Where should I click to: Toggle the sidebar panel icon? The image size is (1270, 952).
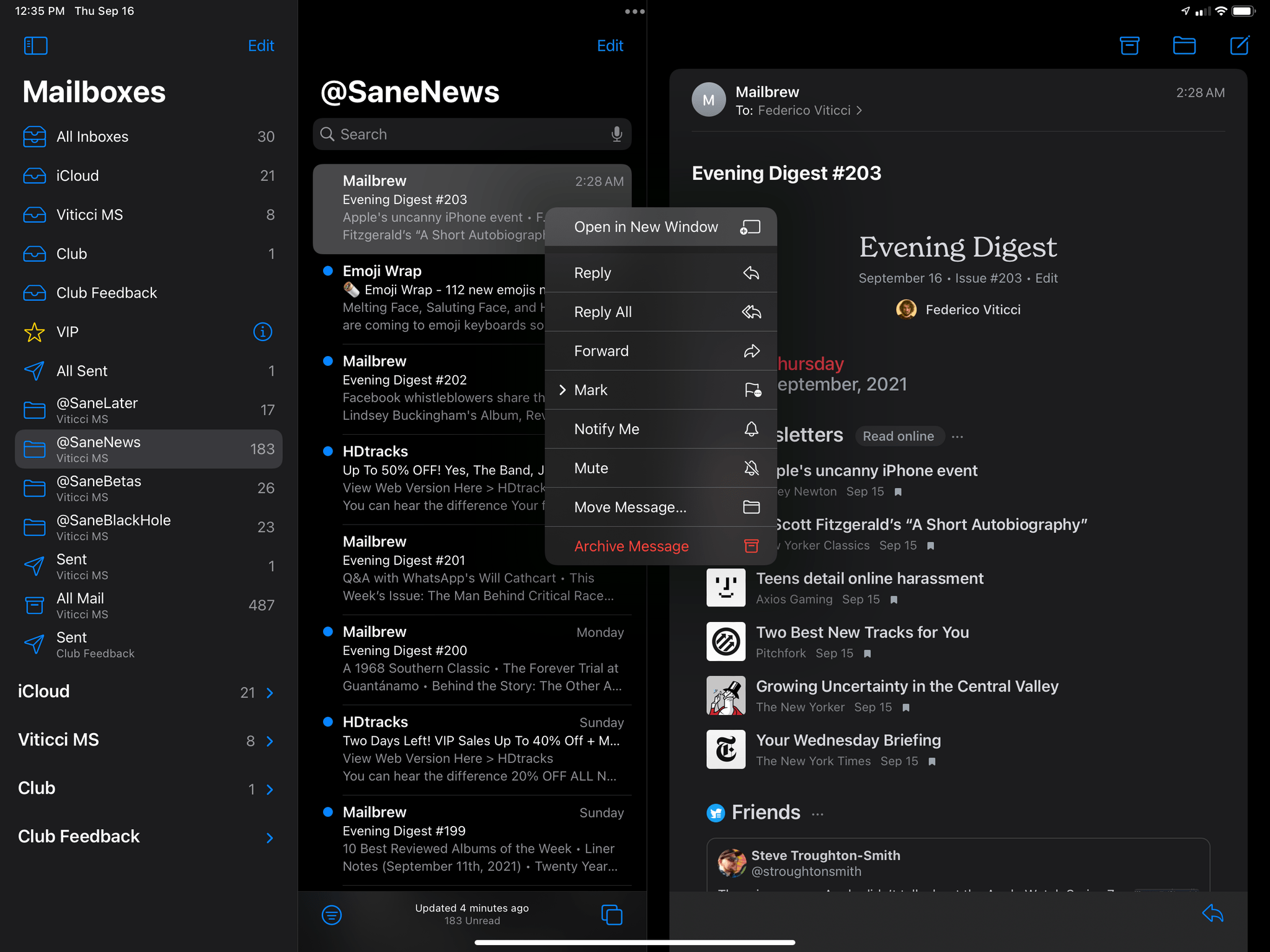(x=35, y=45)
